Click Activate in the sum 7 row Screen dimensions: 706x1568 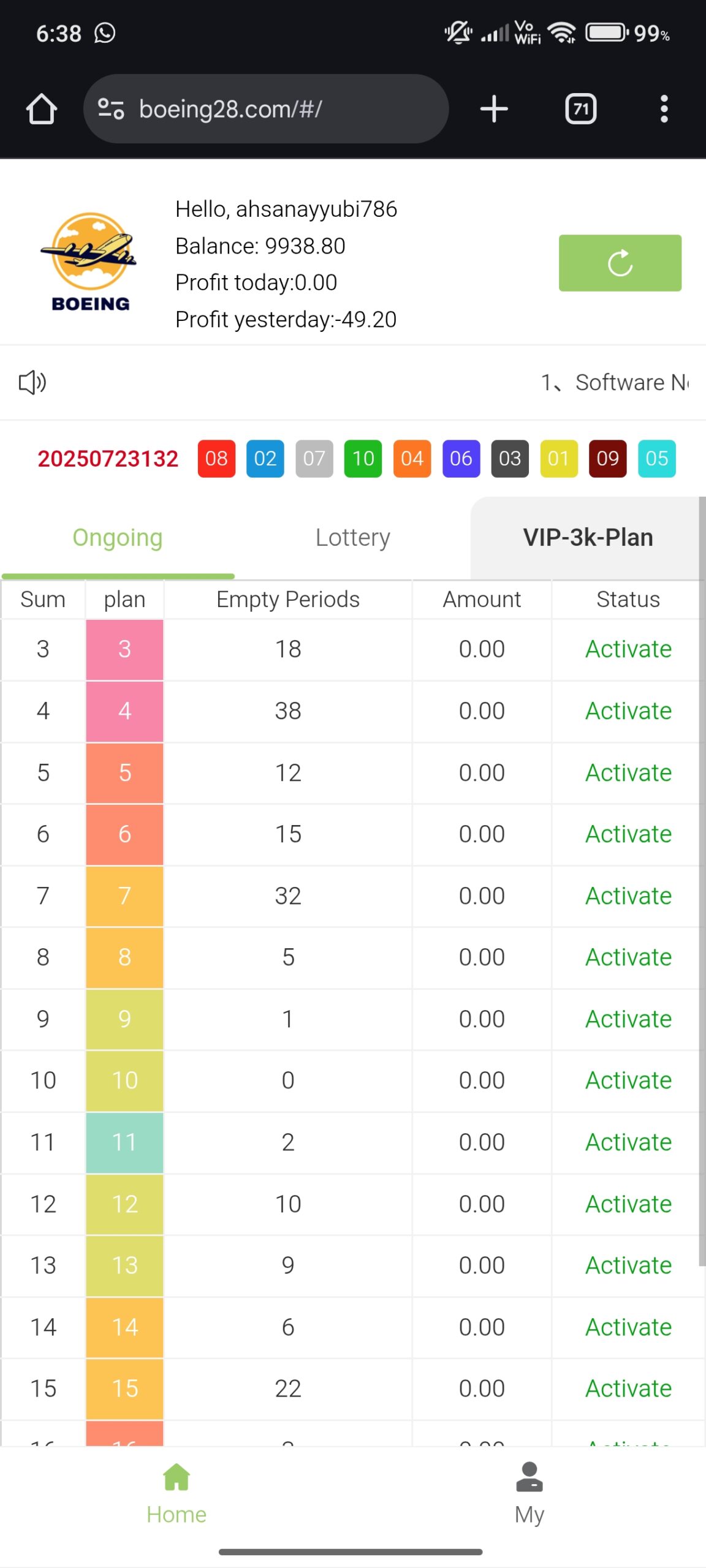628,895
